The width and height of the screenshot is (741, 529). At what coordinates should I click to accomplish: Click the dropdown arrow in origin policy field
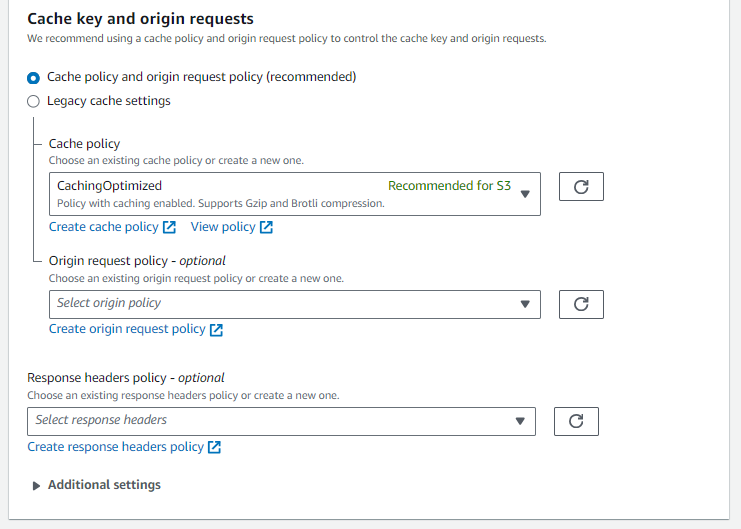[x=525, y=304]
